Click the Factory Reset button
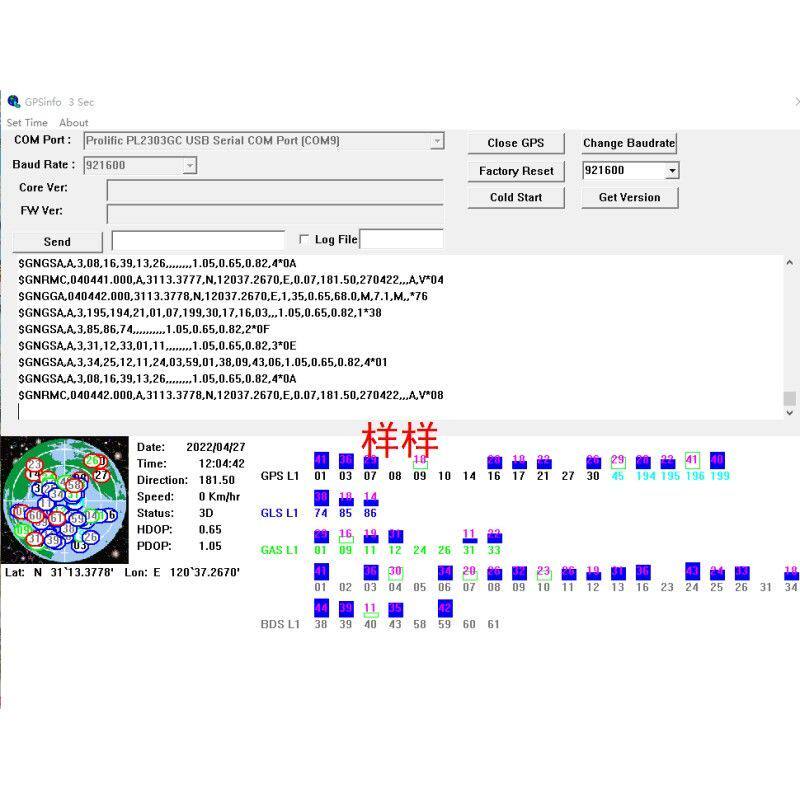The height and width of the screenshot is (800, 800). [516, 171]
